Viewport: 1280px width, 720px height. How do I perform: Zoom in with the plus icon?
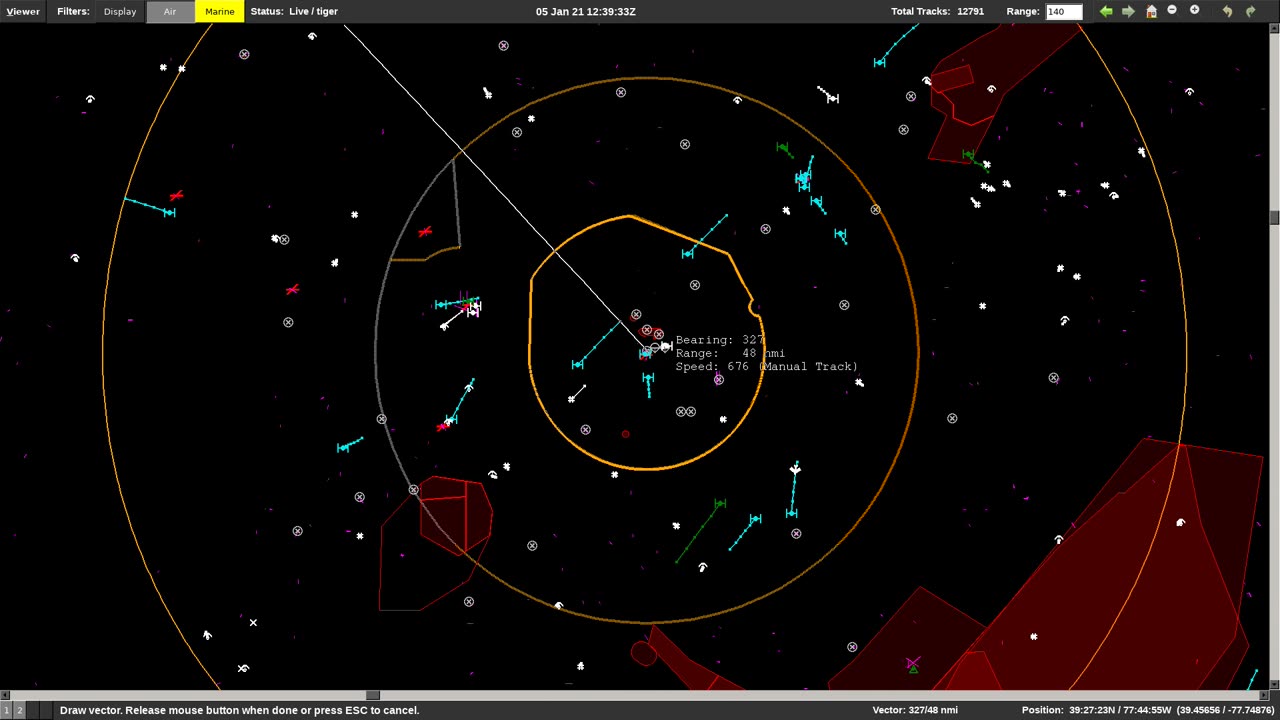(x=1194, y=10)
